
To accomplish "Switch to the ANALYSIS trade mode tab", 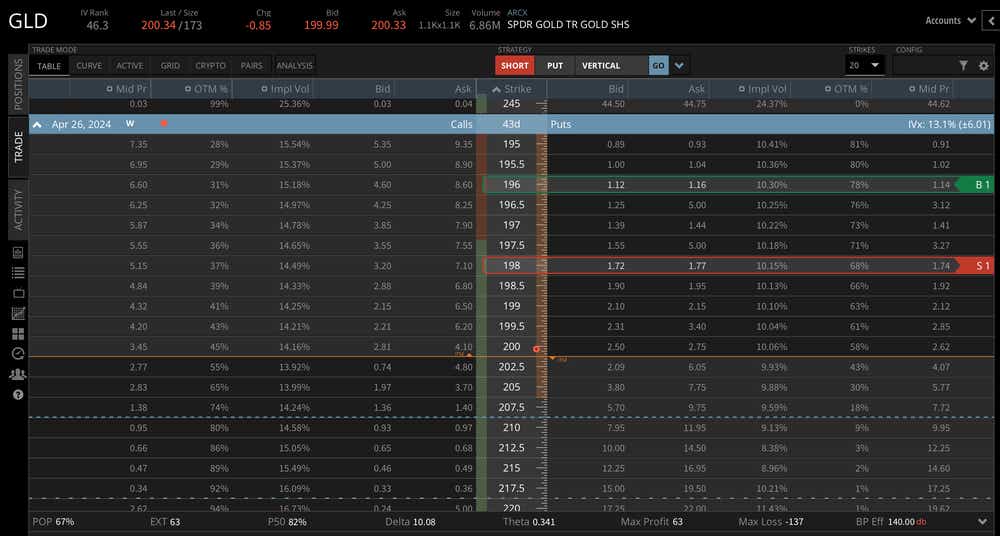I will 295,66.
